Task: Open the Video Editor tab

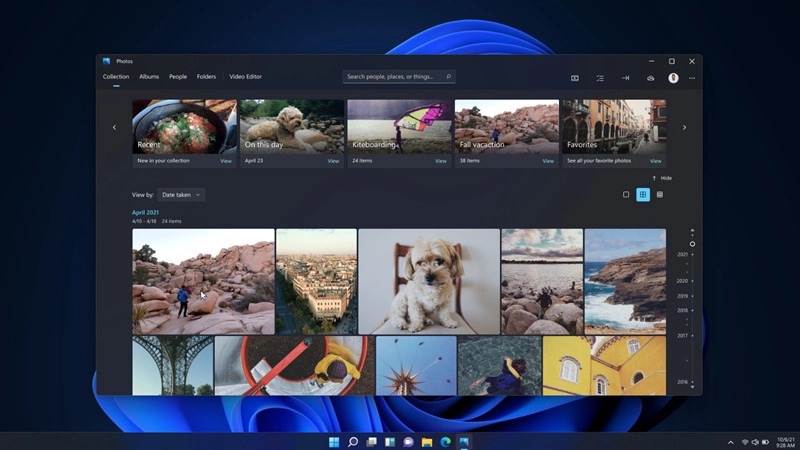Action: (x=245, y=77)
